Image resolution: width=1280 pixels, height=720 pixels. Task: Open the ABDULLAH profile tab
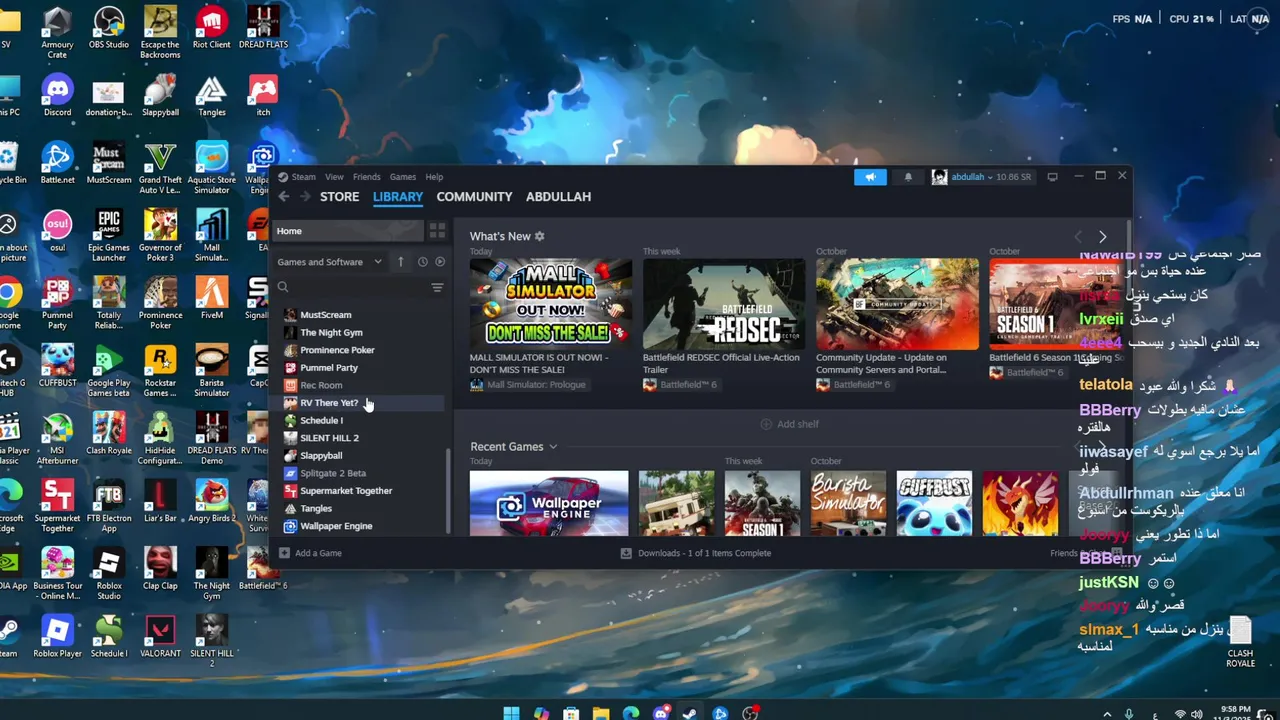(558, 197)
